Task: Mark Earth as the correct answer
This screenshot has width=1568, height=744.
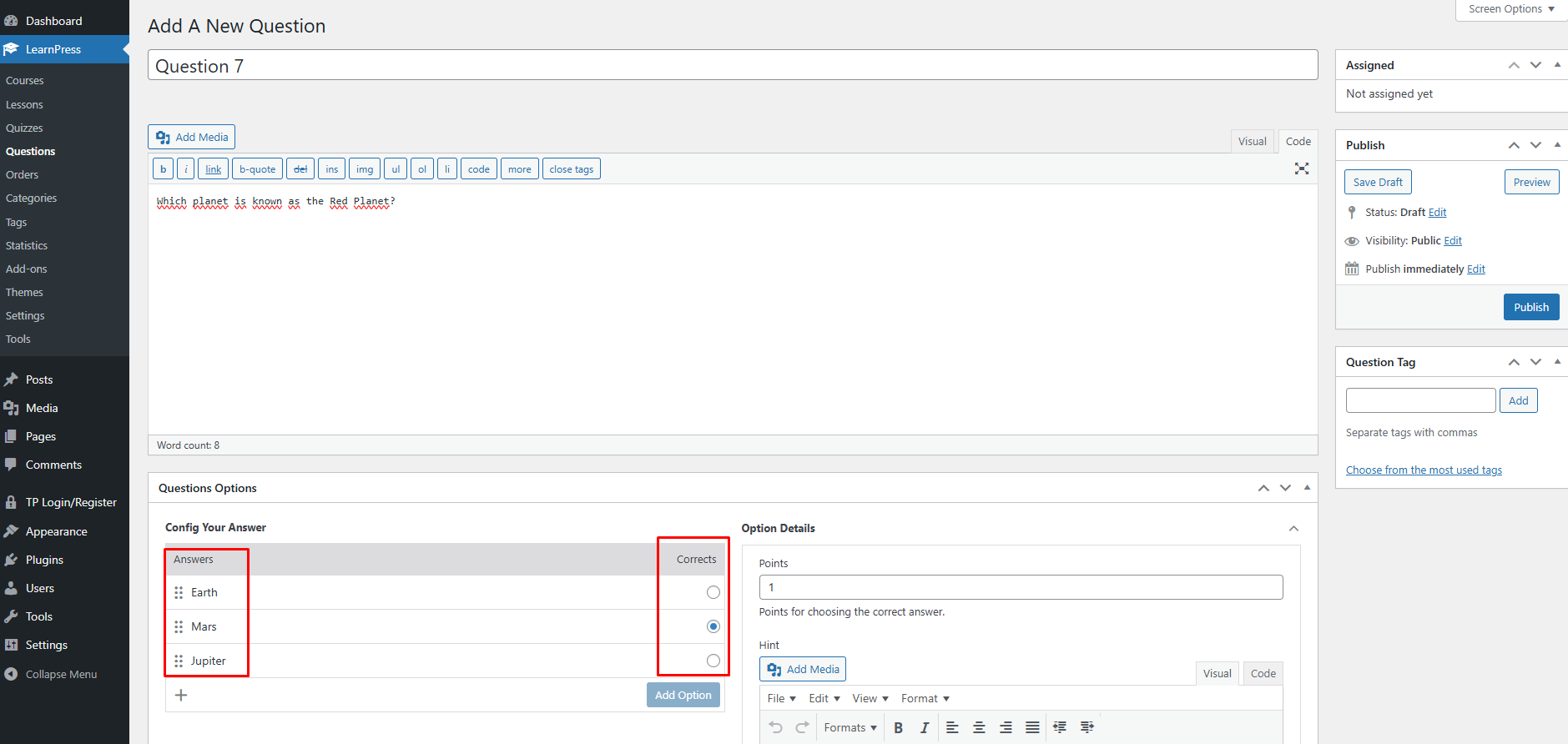Action: click(x=713, y=592)
